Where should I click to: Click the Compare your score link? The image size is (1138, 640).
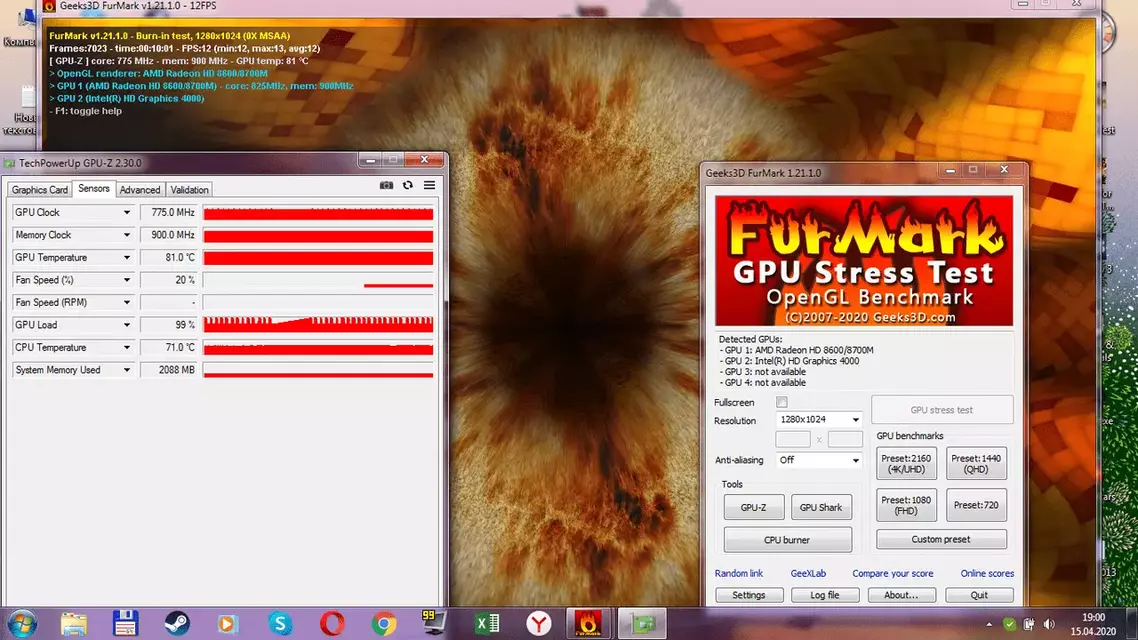coord(893,573)
